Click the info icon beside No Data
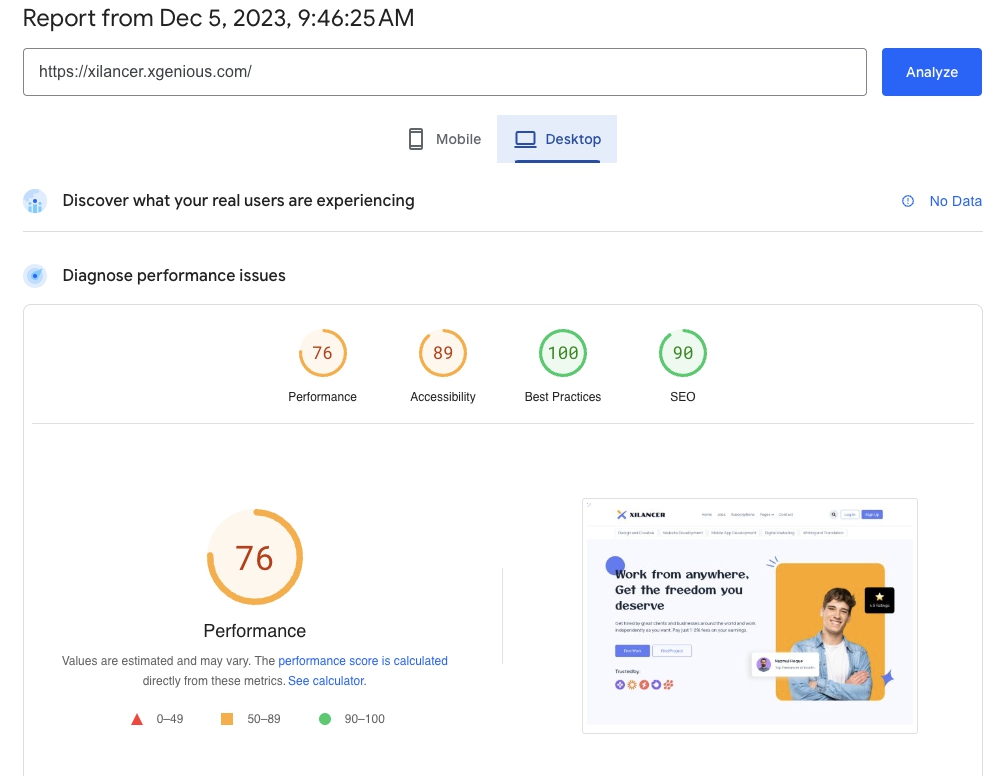Viewport: 1002px width, 776px height. tap(907, 201)
